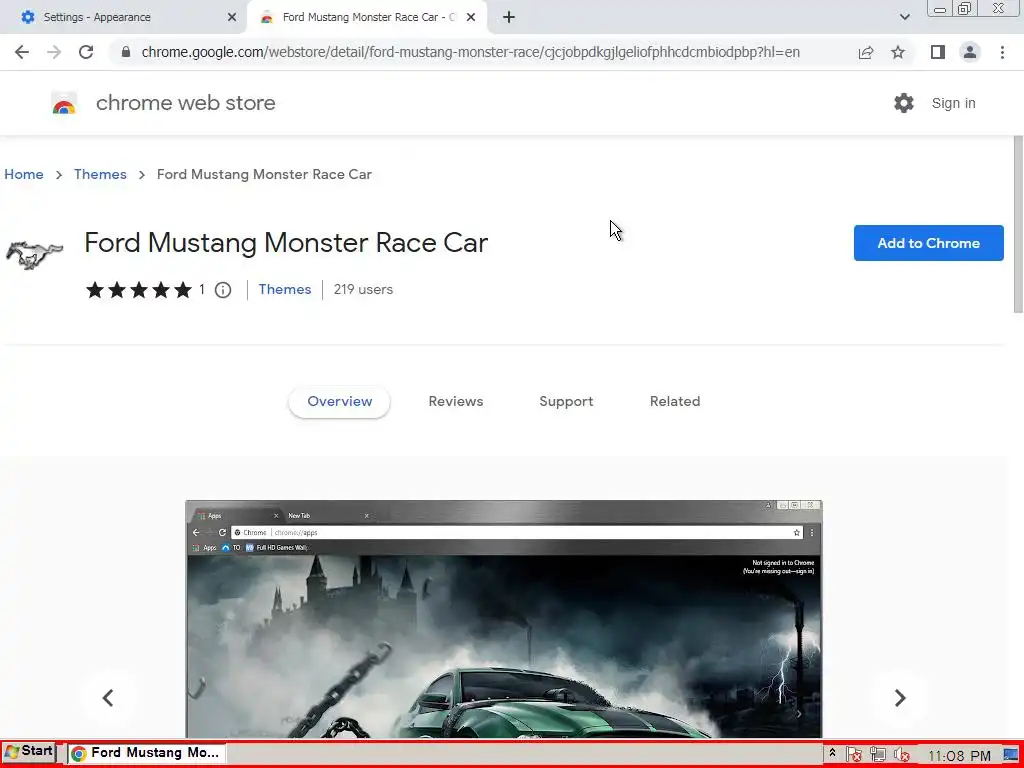The width and height of the screenshot is (1024, 768).
Task: Click the Sign in link
Action: pyautogui.click(x=953, y=103)
